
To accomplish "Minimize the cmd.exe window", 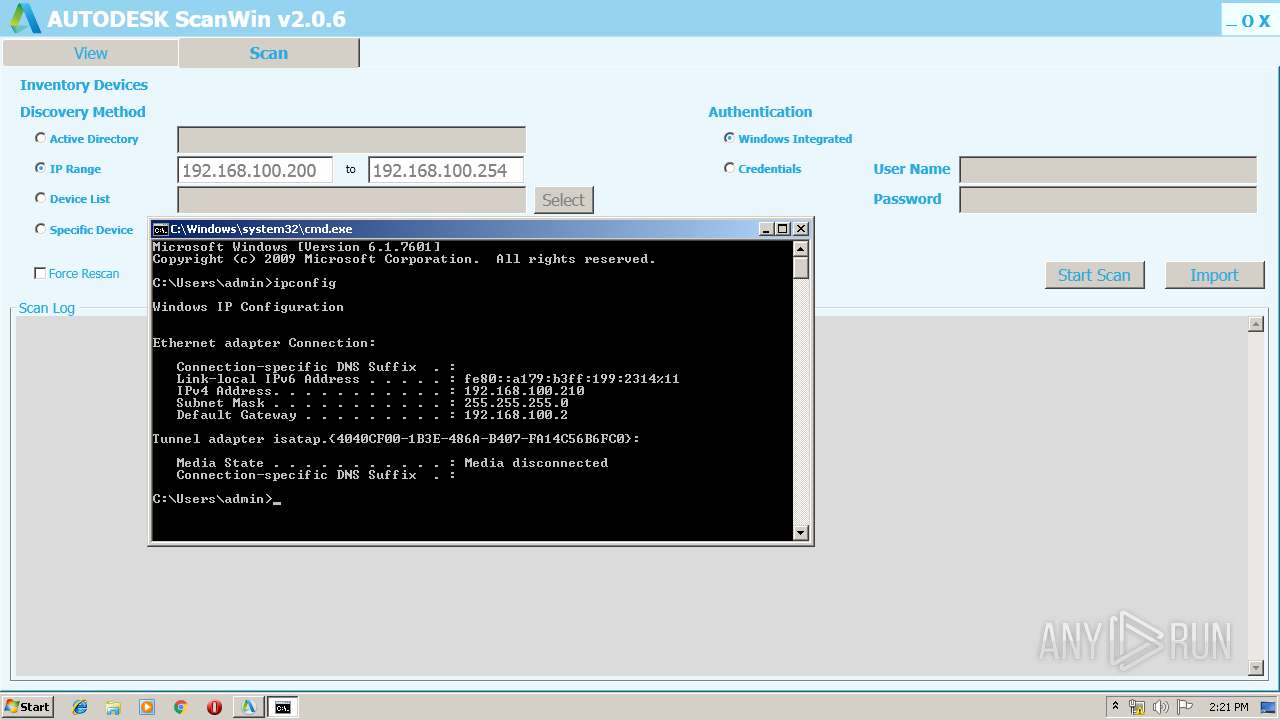I will [x=766, y=229].
